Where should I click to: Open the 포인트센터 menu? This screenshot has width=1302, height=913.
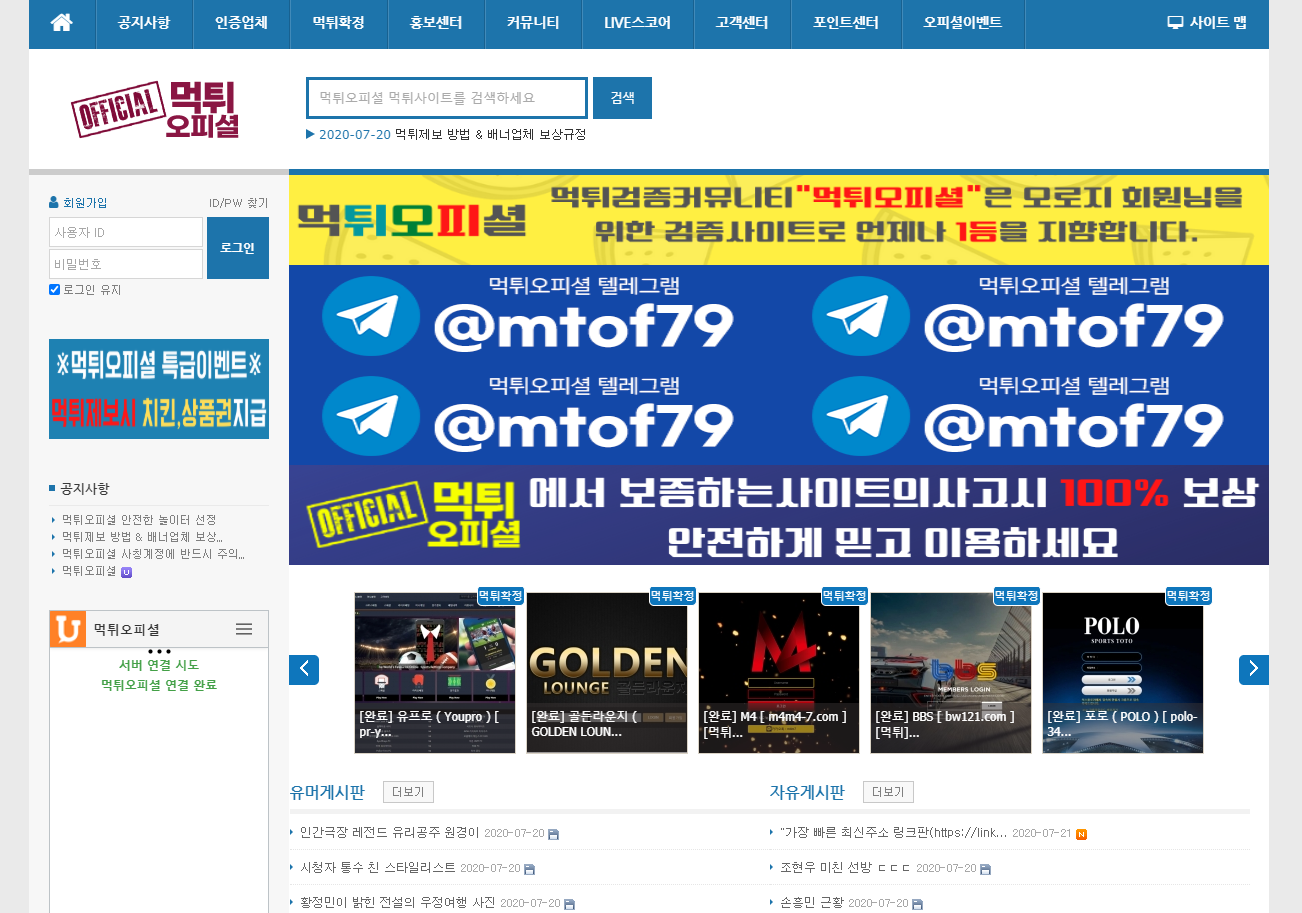846,22
